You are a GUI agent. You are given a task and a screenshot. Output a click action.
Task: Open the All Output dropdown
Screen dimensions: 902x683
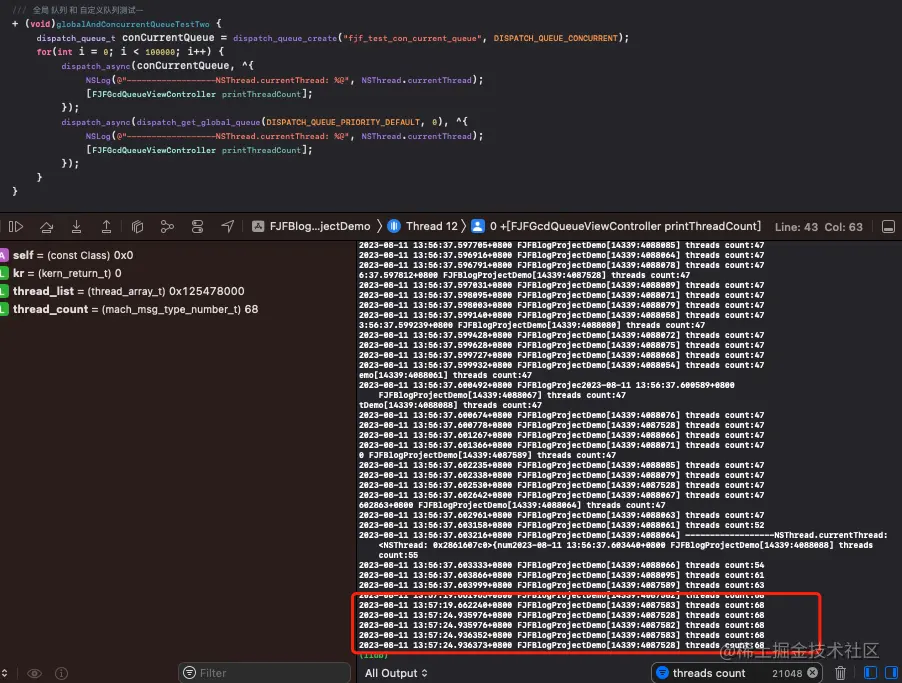[396, 673]
